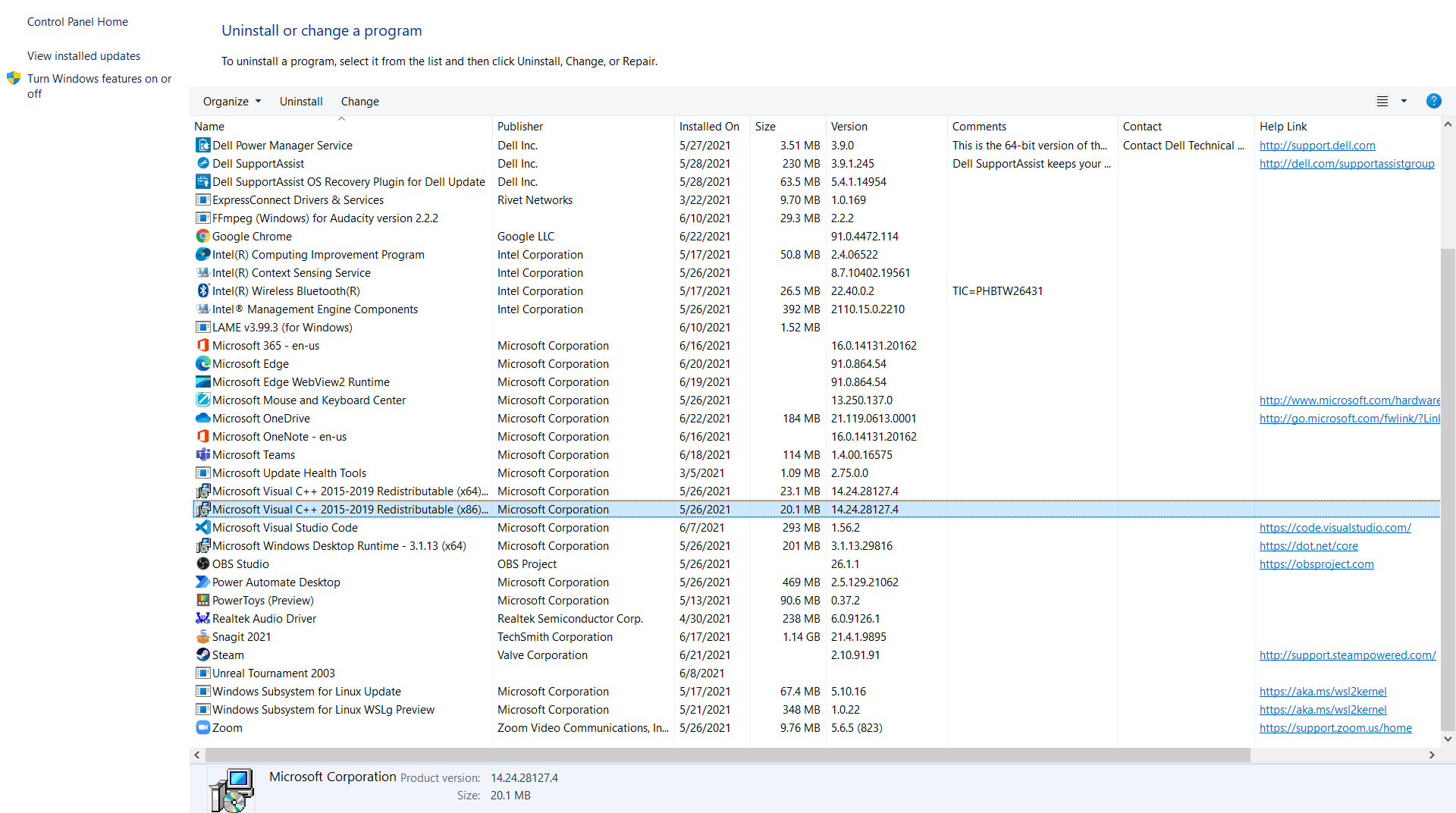Select the Intel Management Engine Components icon
Image resolution: width=1456 pixels, height=813 pixels.
pyautogui.click(x=202, y=309)
